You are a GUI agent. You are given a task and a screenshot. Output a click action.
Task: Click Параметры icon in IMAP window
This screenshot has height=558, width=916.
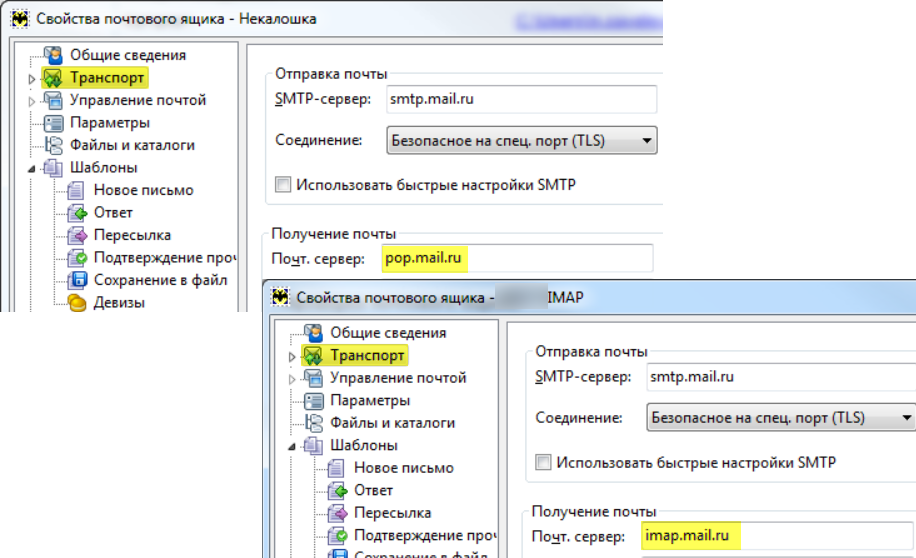(314, 401)
